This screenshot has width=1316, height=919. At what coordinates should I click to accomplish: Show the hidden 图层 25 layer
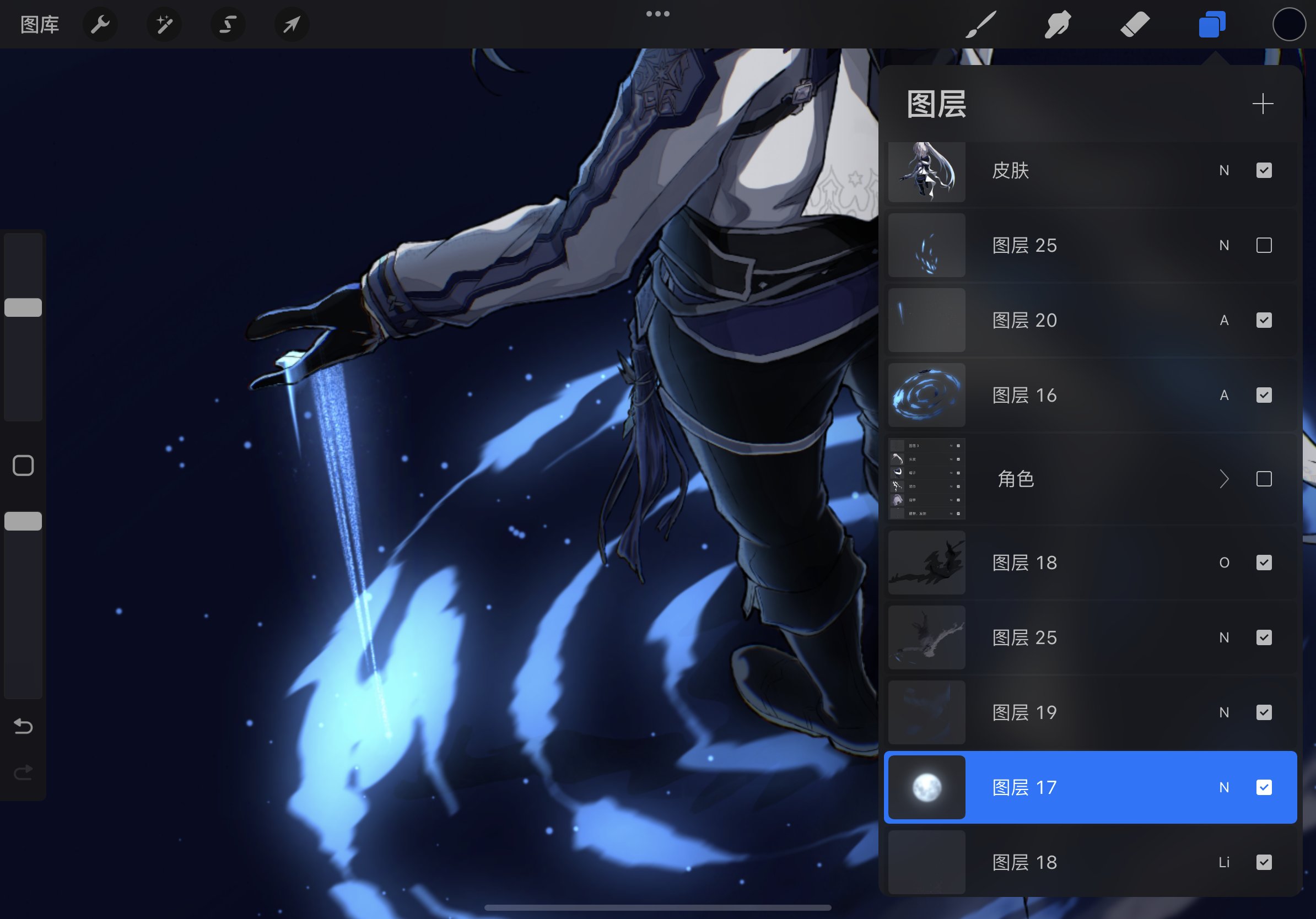tap(1264, 245)
